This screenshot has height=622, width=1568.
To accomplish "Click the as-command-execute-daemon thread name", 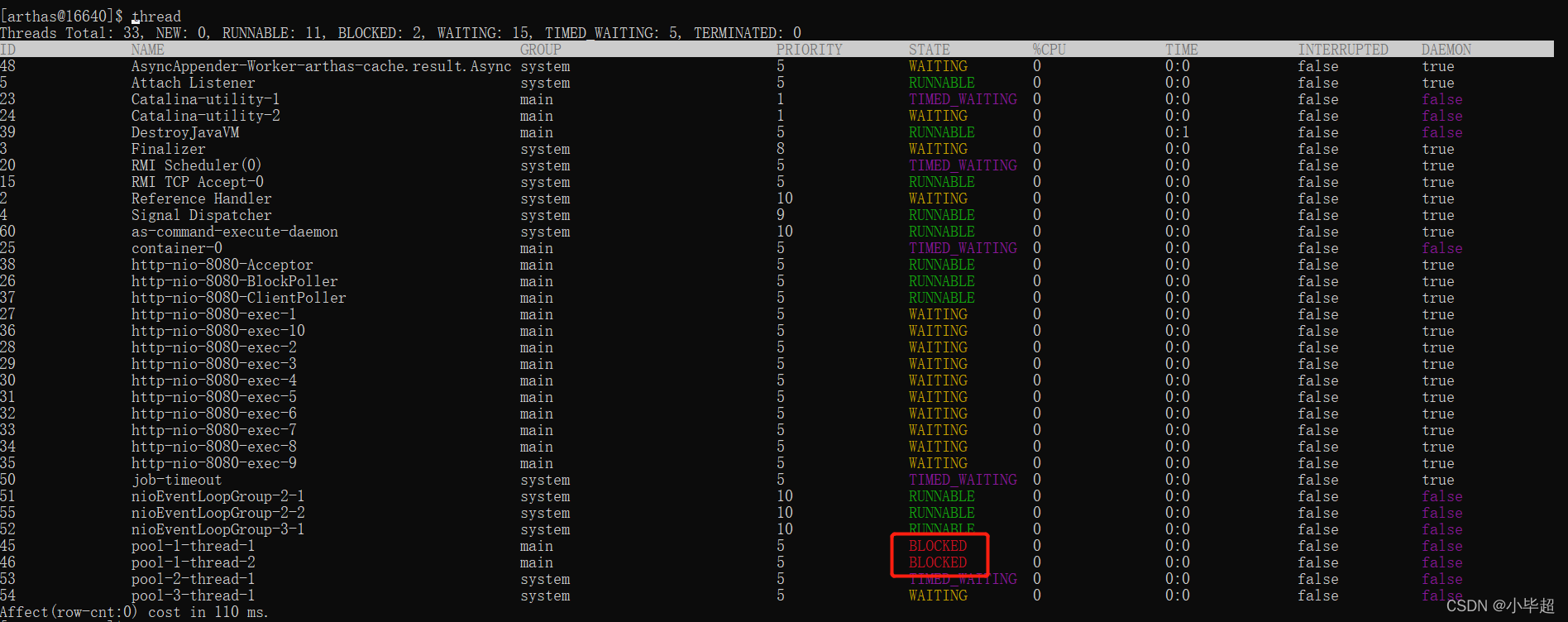I will click(235, 232).
